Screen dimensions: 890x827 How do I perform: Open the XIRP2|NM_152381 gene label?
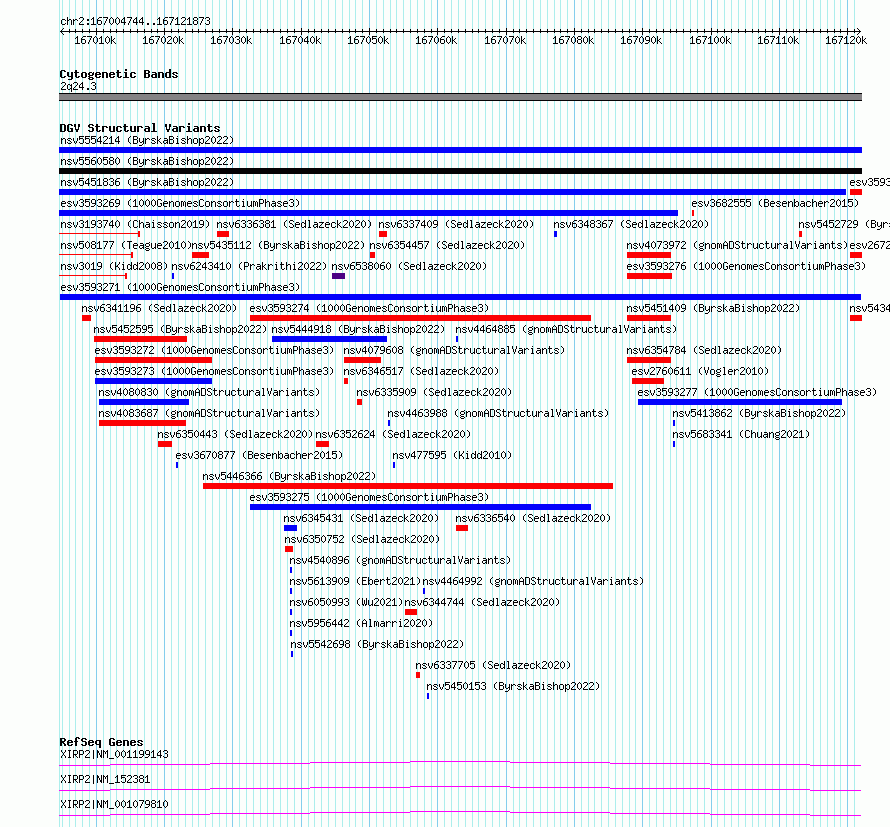105,779
